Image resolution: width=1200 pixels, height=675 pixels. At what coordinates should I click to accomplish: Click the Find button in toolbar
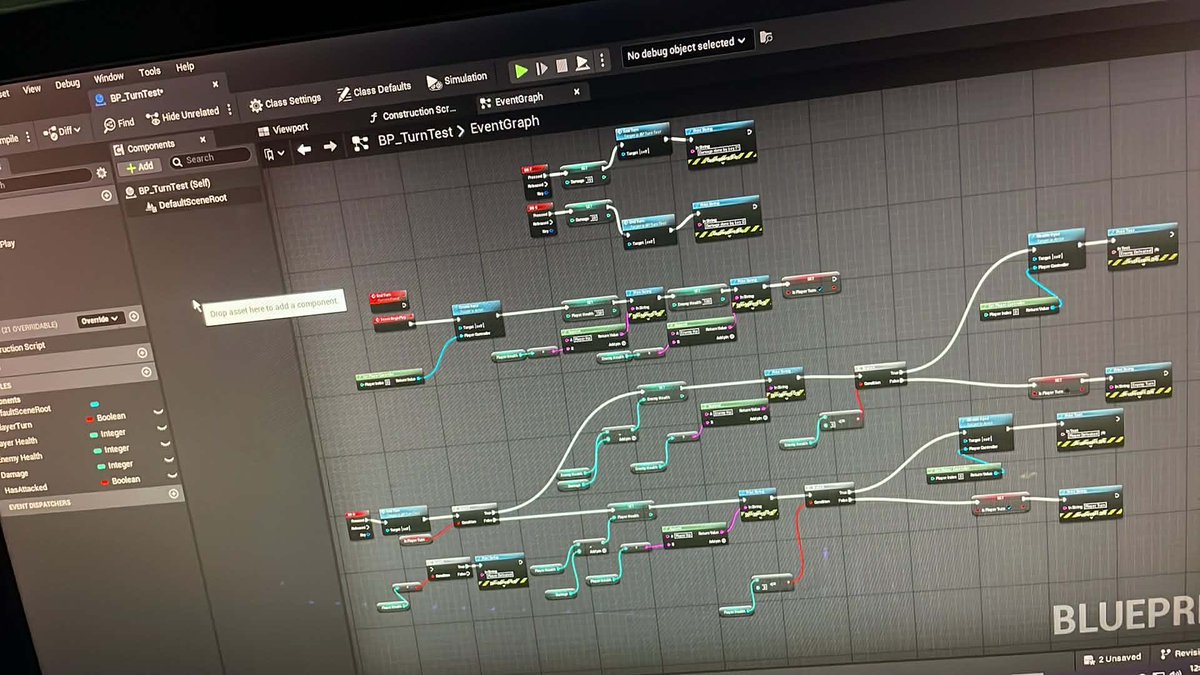(x=118, y=123)
